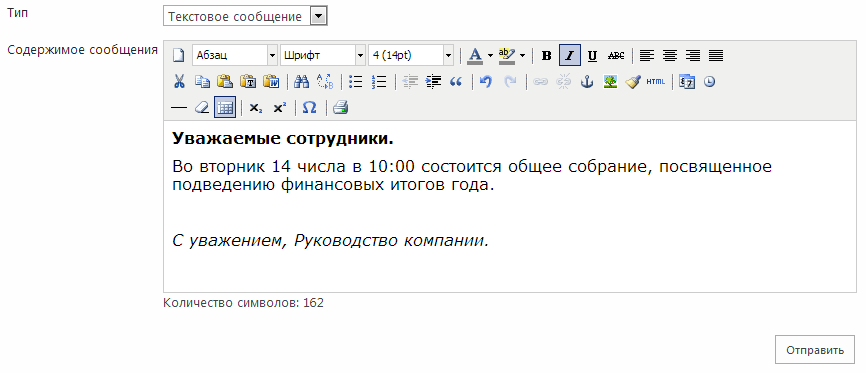Viewport: 866px width, 373px height.
Task: Insert time with clock icon
Action: (x=710, y=82)
